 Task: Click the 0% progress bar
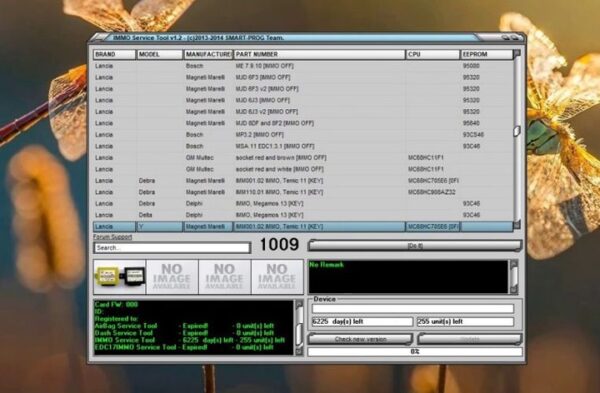tap(415, 351)
